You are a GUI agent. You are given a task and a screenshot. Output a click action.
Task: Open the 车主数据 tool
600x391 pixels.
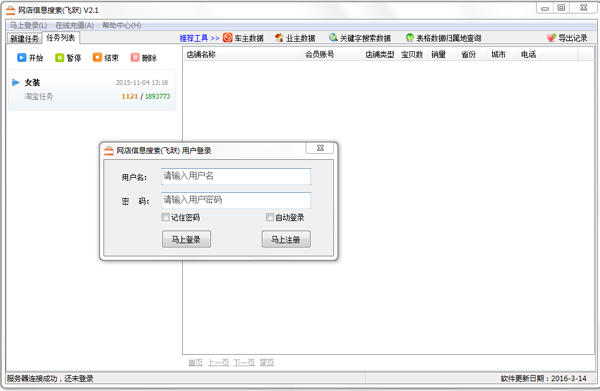point(243,38)
